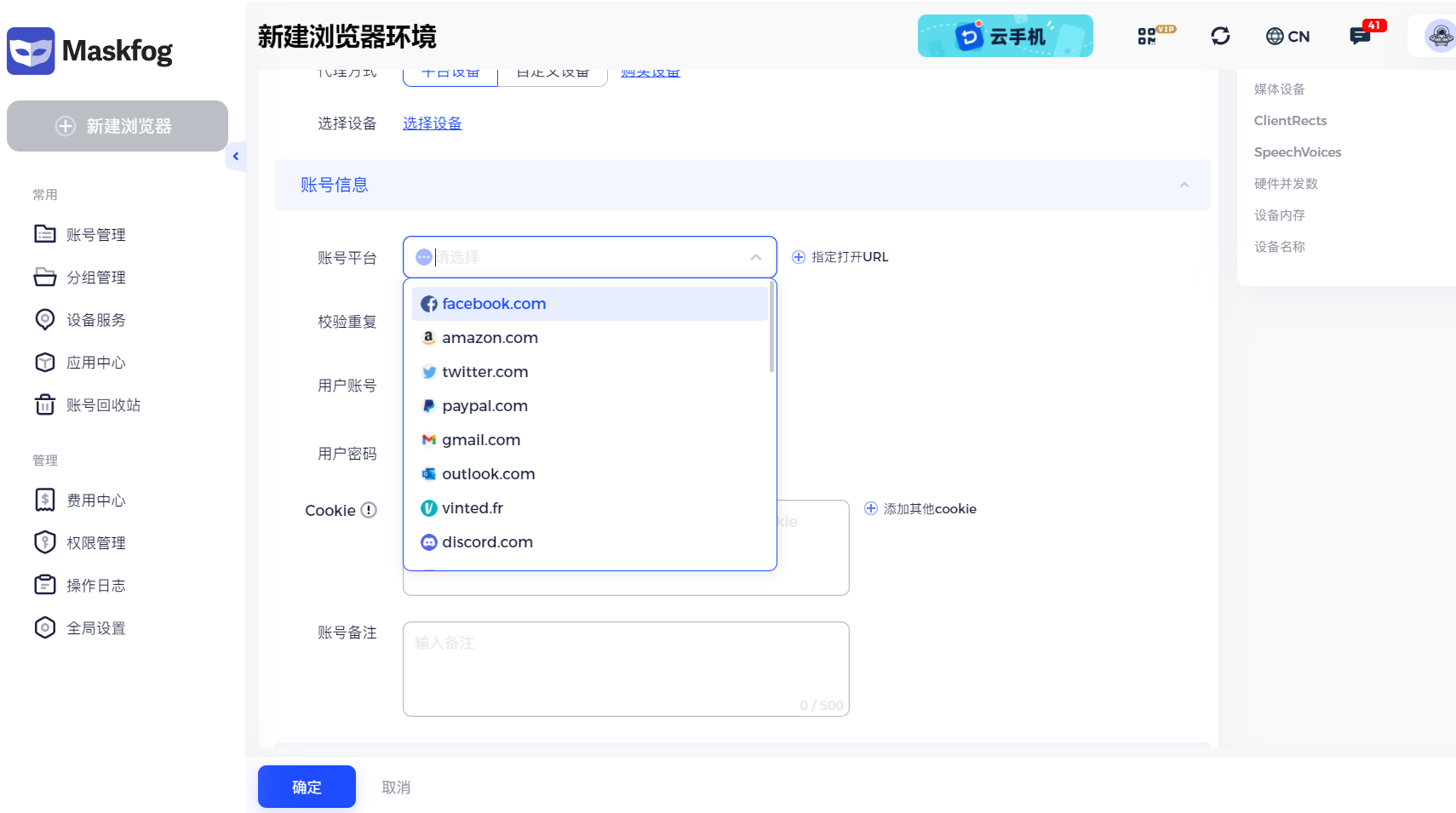This screenshot has height=813, width=1456.
Task: Click 指定打开URL plus button
Action: click(799, 257)
